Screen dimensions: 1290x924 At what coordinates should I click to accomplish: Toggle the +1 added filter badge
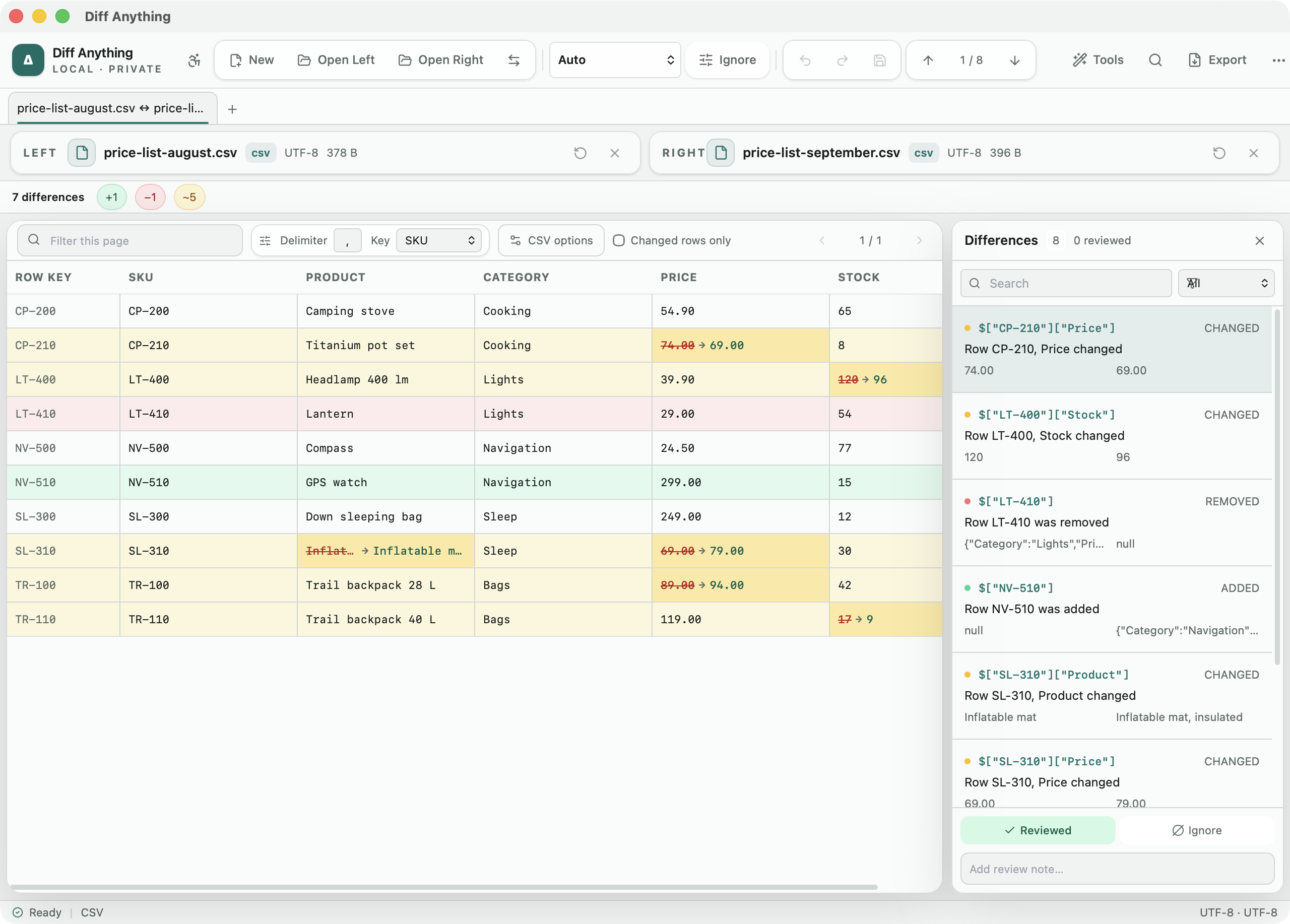(111, 197)
